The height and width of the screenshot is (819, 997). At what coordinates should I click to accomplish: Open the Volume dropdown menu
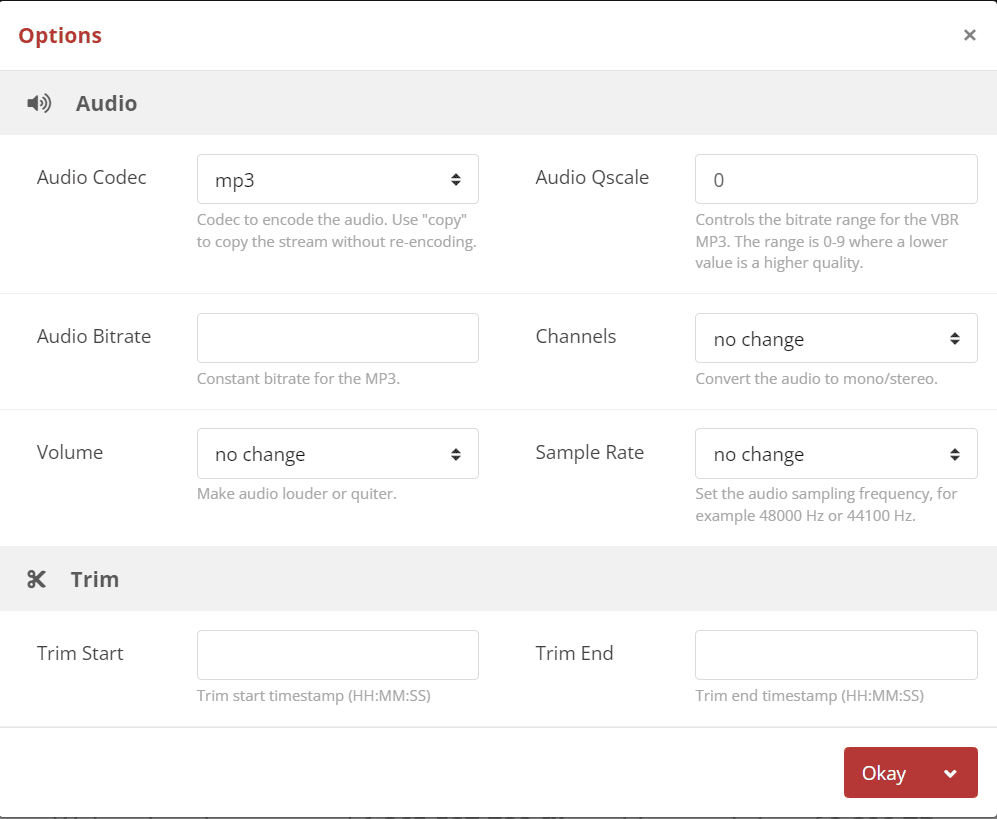(x=337, y=454)
